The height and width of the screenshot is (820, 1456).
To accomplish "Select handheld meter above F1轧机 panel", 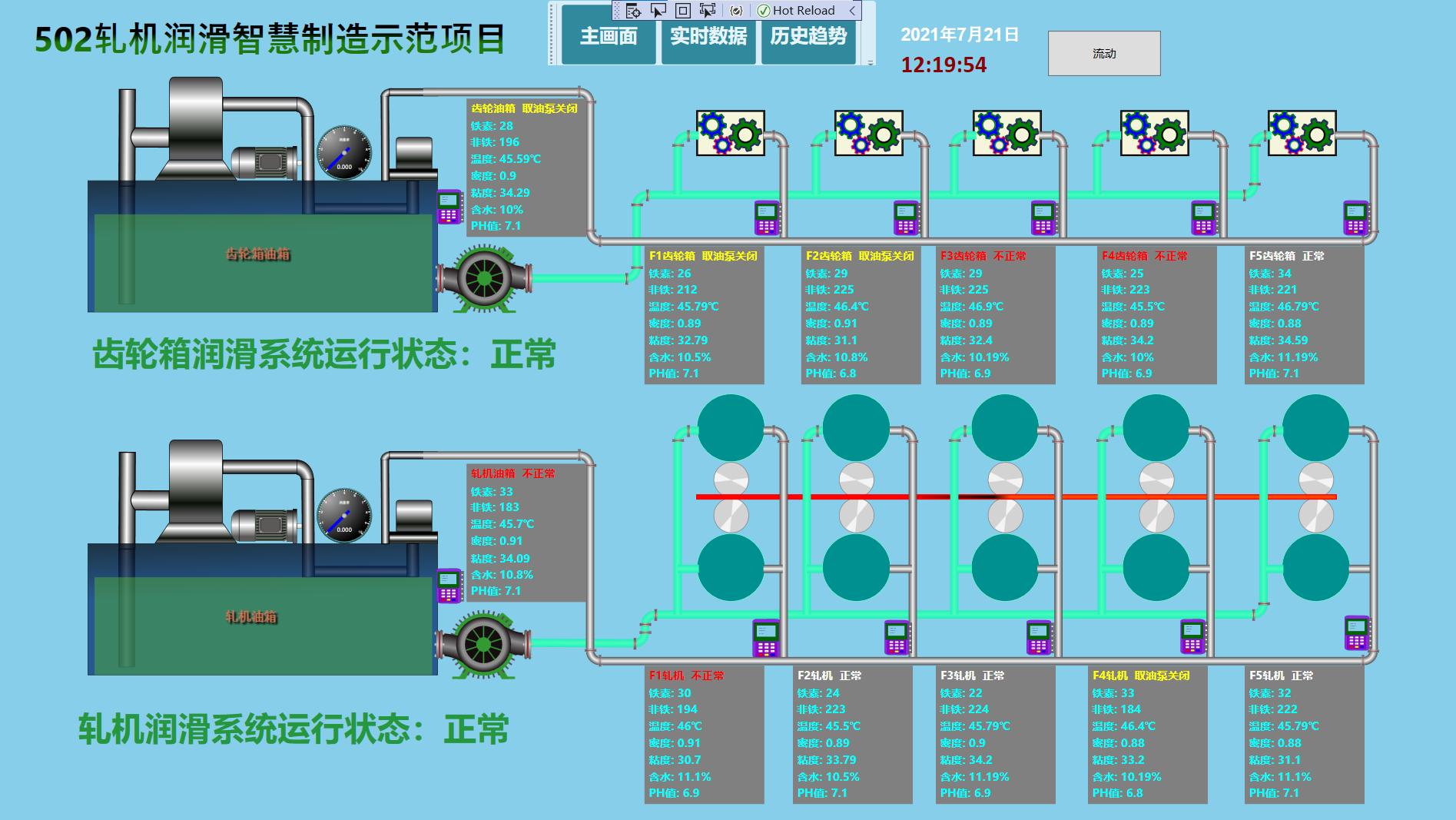I will (766, 638).
